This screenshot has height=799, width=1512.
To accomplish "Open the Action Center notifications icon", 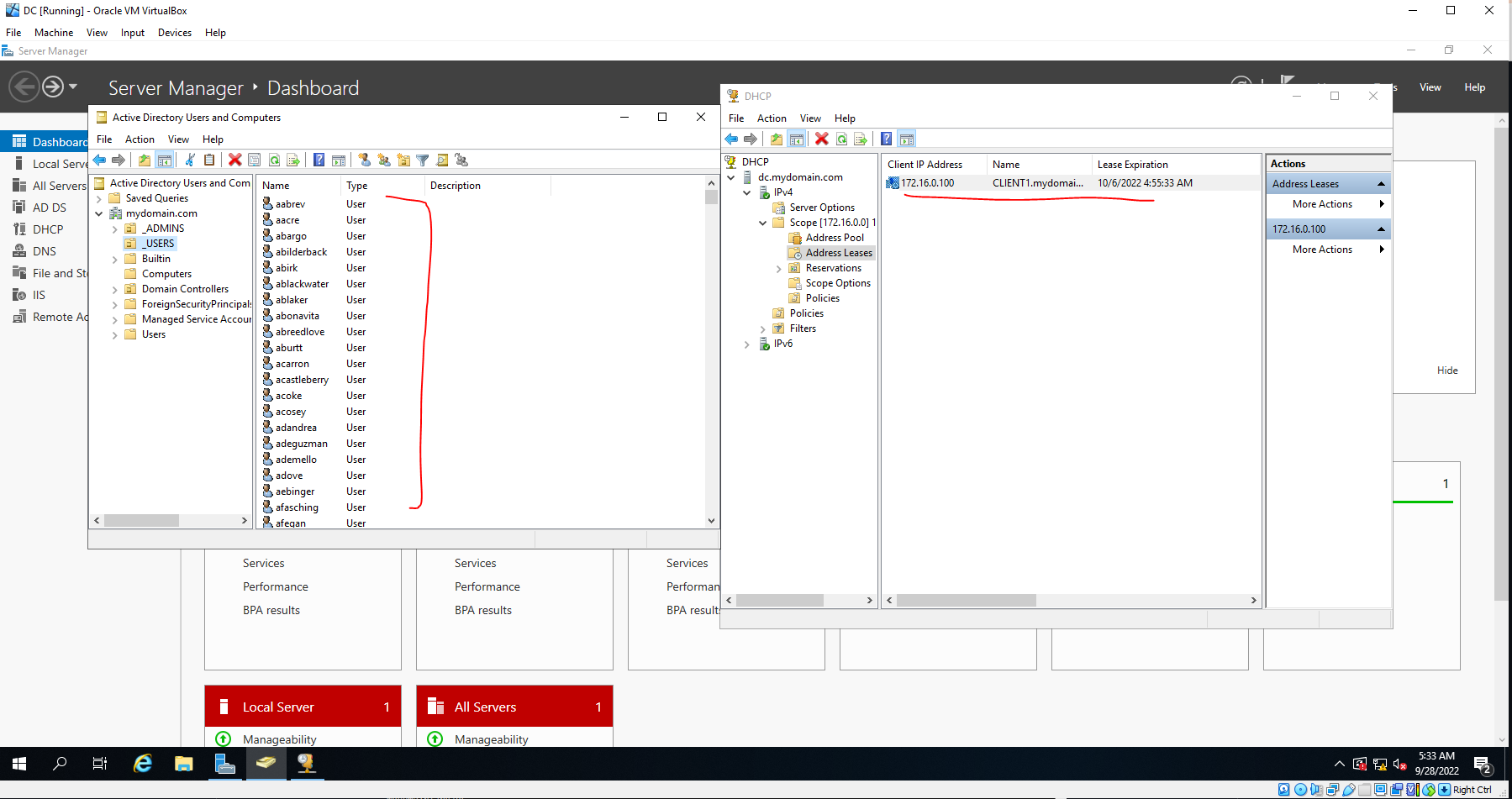I will 1483,765.
